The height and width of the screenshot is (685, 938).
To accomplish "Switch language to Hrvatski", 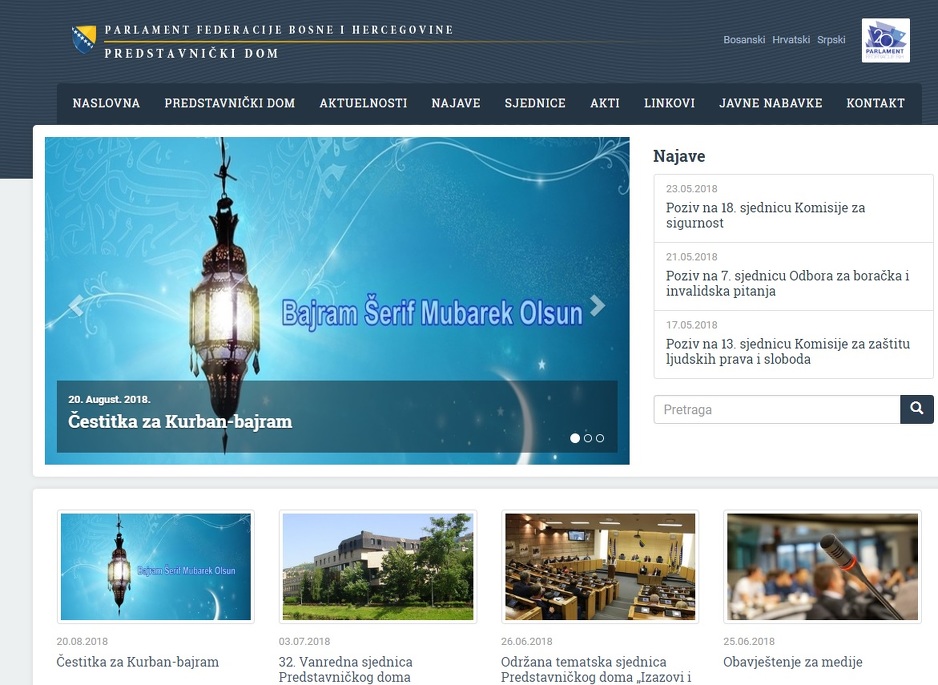I will click(791, 39).
